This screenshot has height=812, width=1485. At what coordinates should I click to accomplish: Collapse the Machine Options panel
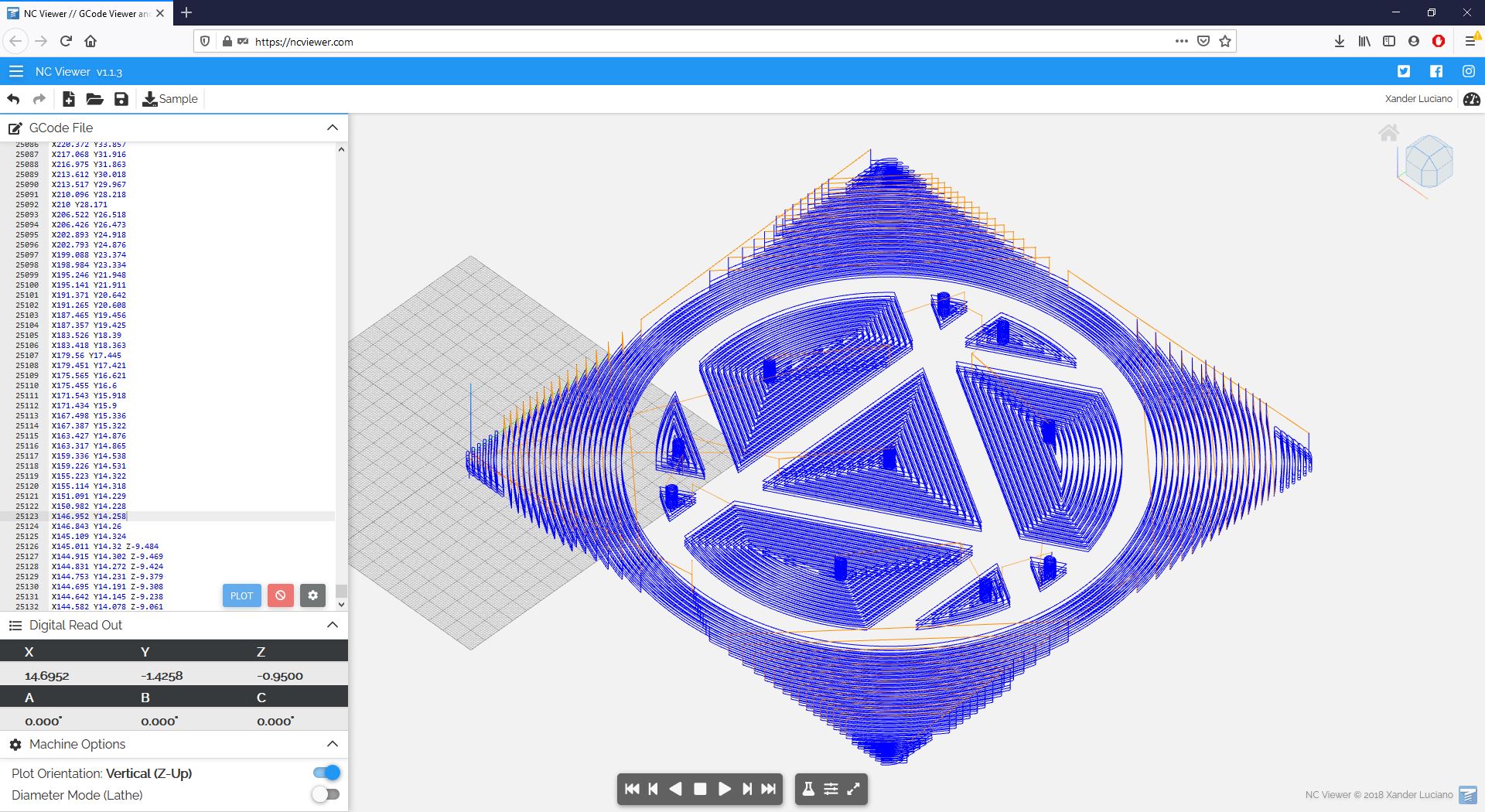click(x=333, y=744)
